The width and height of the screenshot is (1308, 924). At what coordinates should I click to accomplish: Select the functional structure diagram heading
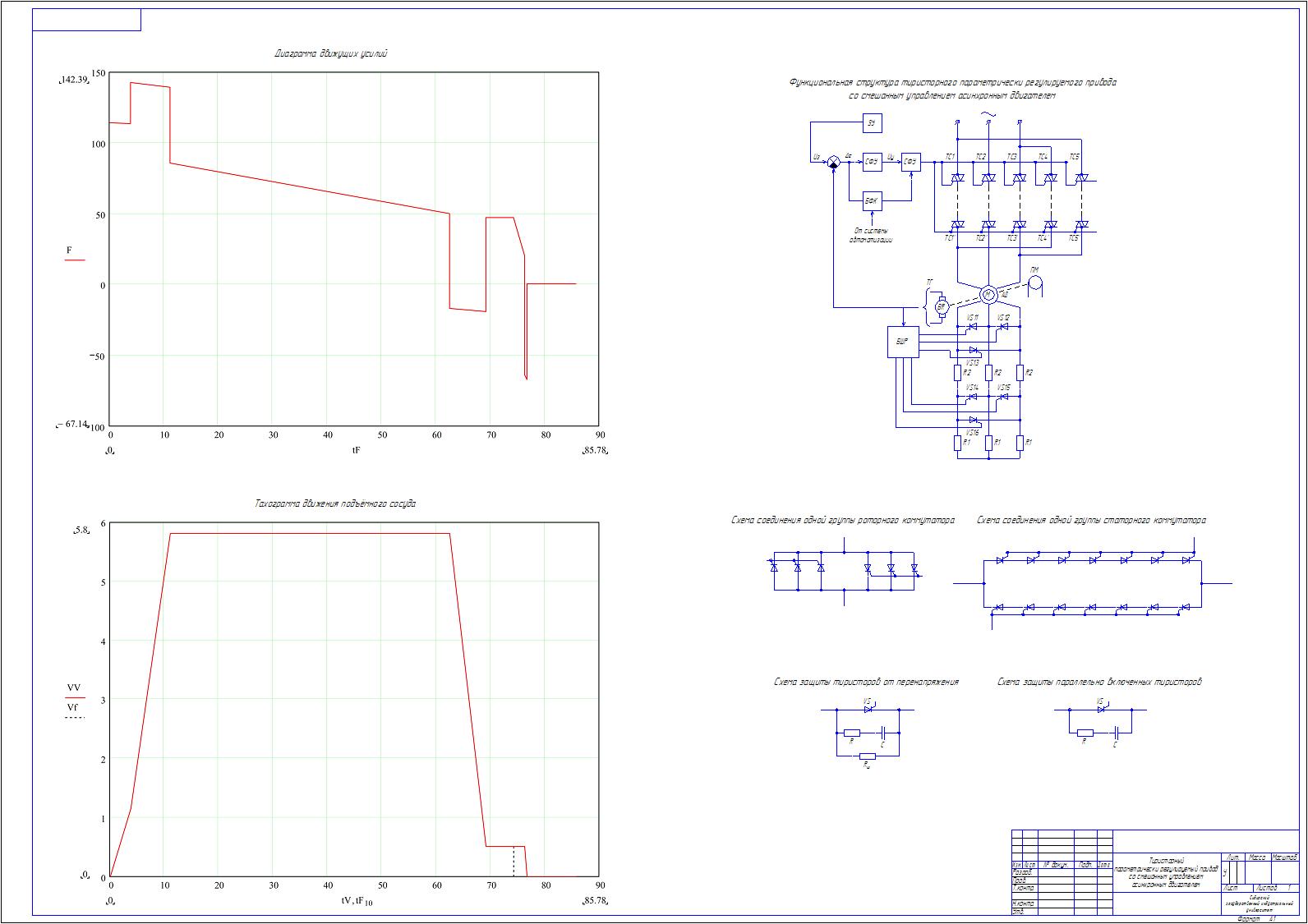[952, 89]
